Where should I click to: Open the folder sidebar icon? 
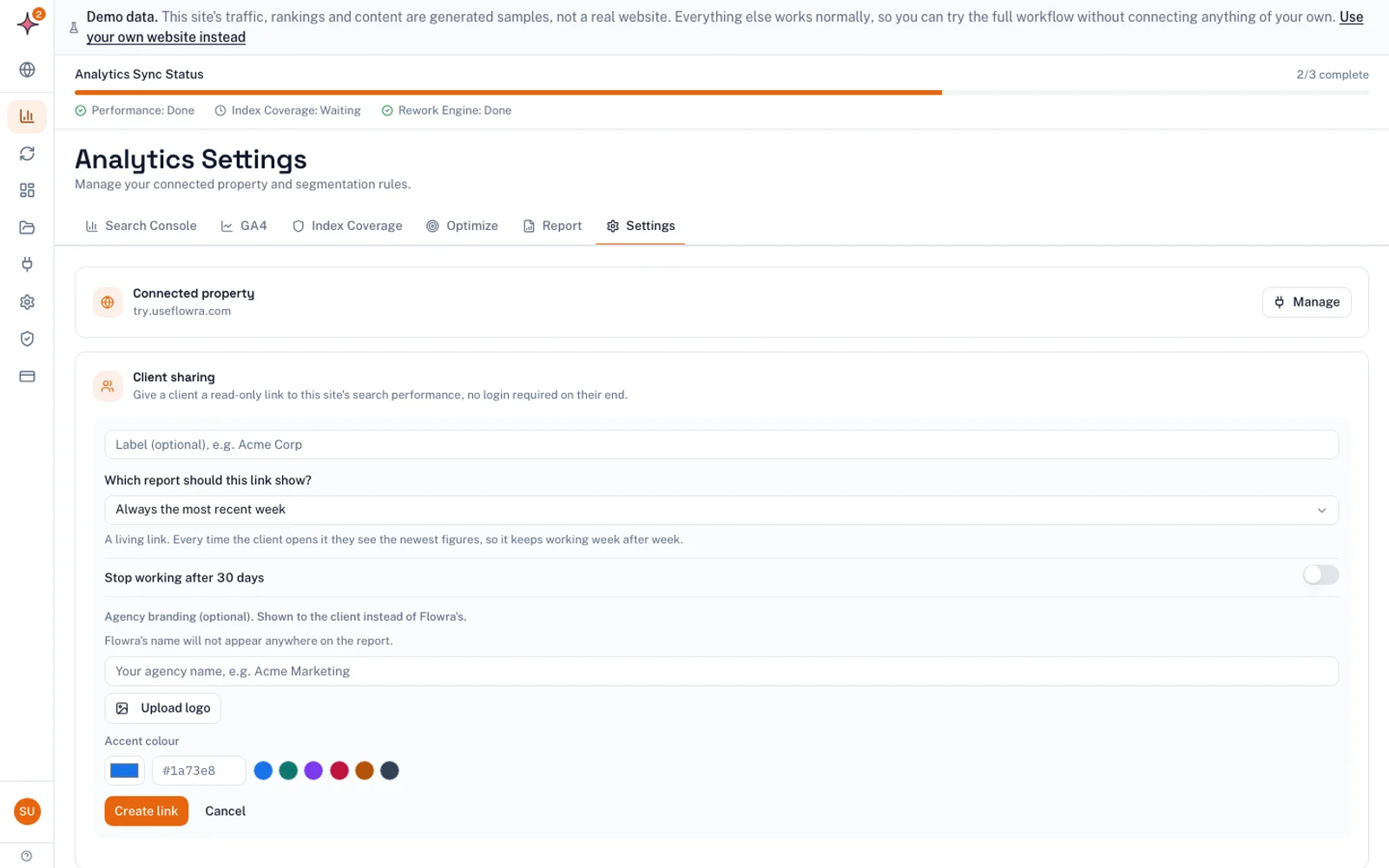tap(27, 227)
